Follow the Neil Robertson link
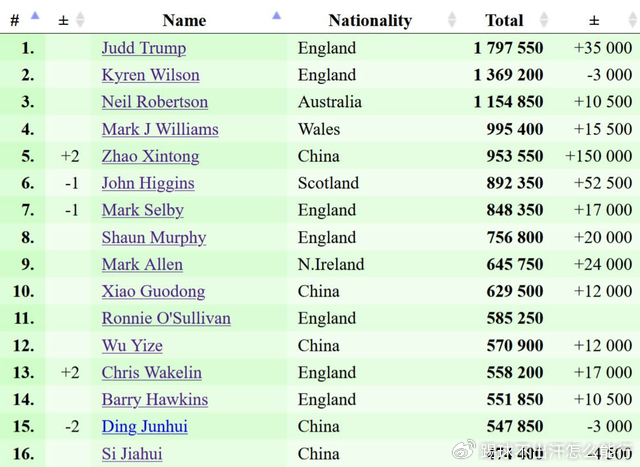This screenshot has width=640, height=467. 154,102
